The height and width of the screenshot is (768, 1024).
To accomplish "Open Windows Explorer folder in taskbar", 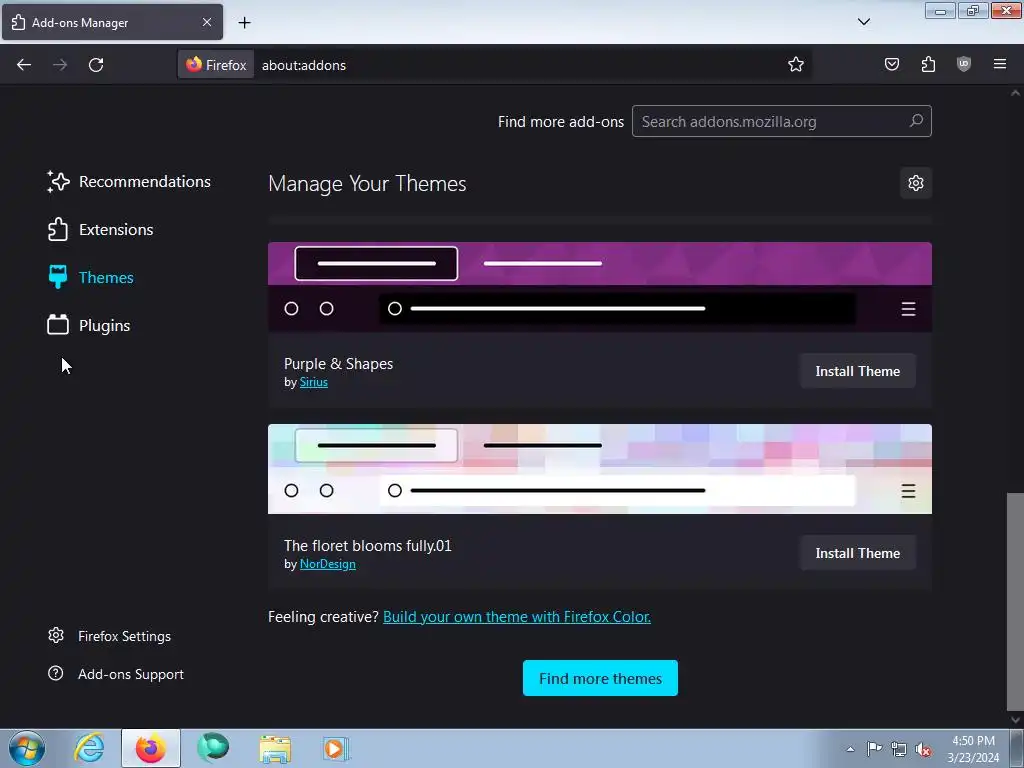I will (275, 749).
